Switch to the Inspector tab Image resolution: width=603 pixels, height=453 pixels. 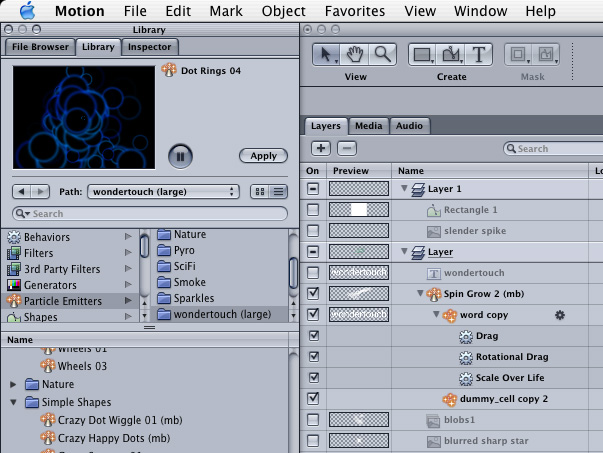click(x=149, y=47)
